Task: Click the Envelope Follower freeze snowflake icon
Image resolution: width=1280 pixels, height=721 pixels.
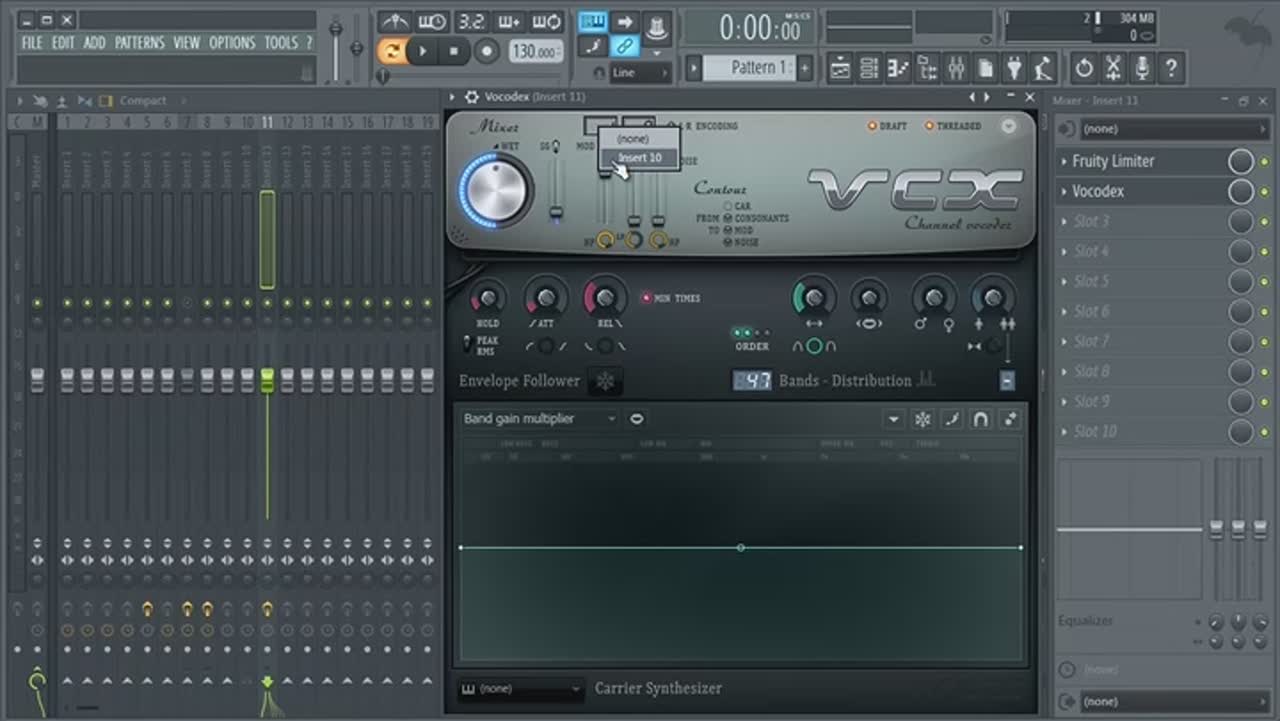Action: point(604,381)
